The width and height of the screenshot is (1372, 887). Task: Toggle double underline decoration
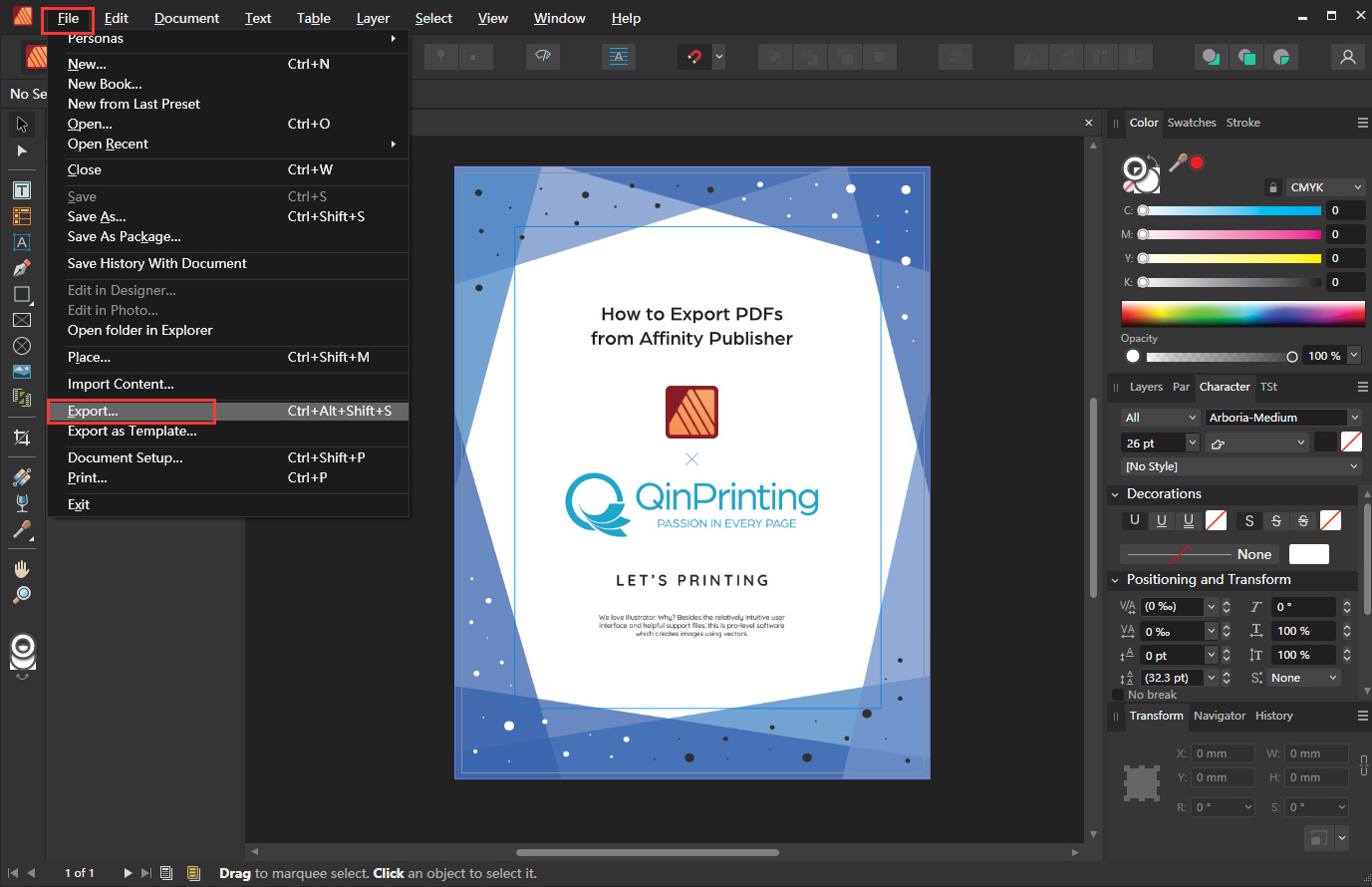[1188, 520]
